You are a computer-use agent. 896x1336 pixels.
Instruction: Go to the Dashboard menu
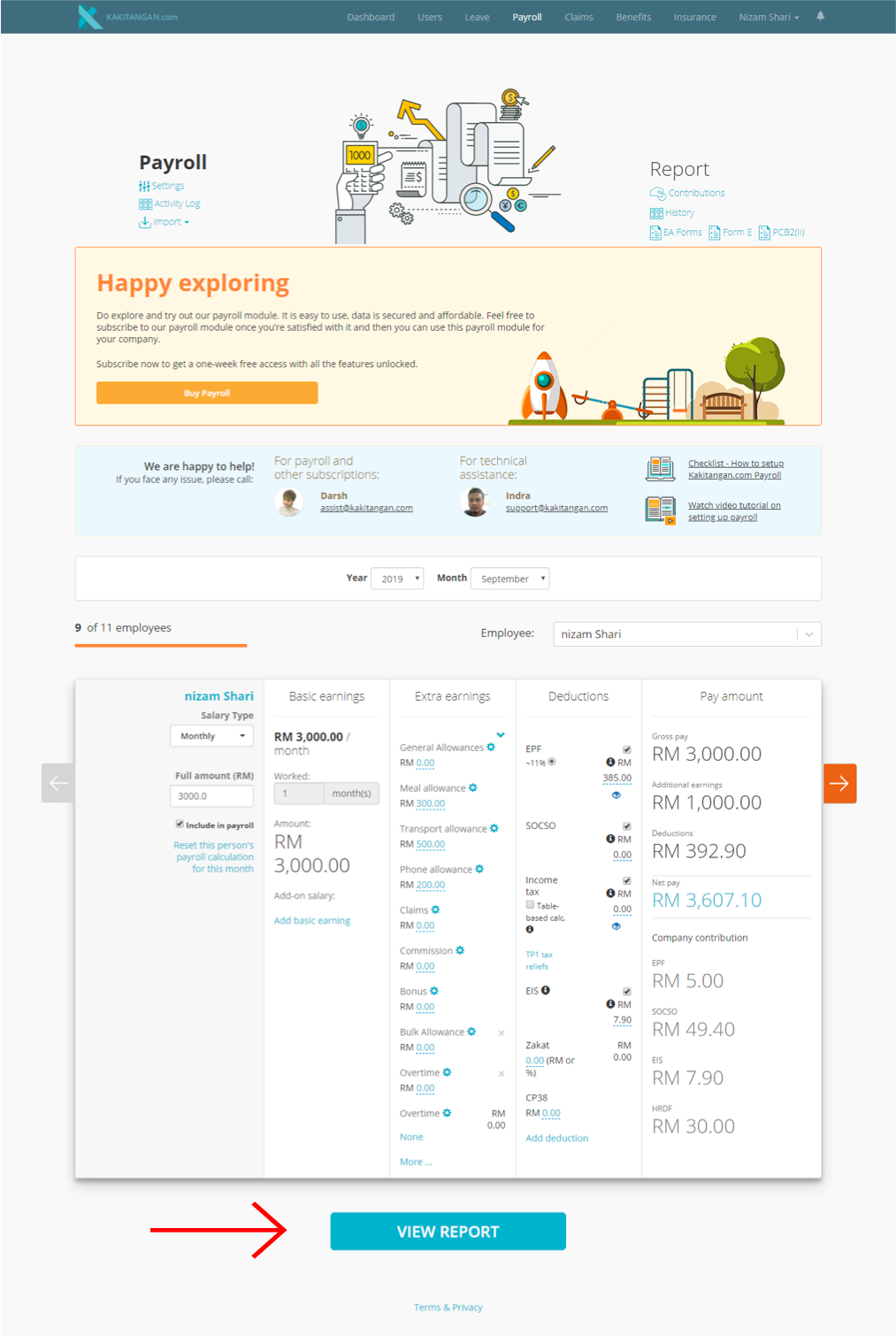pos(371,17)
